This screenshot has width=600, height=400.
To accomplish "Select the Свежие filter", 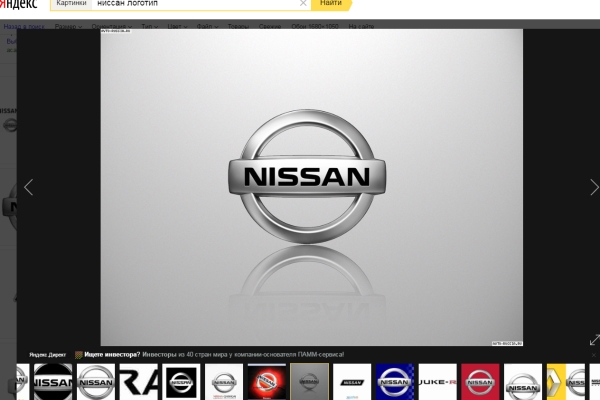I will (270, 26).
